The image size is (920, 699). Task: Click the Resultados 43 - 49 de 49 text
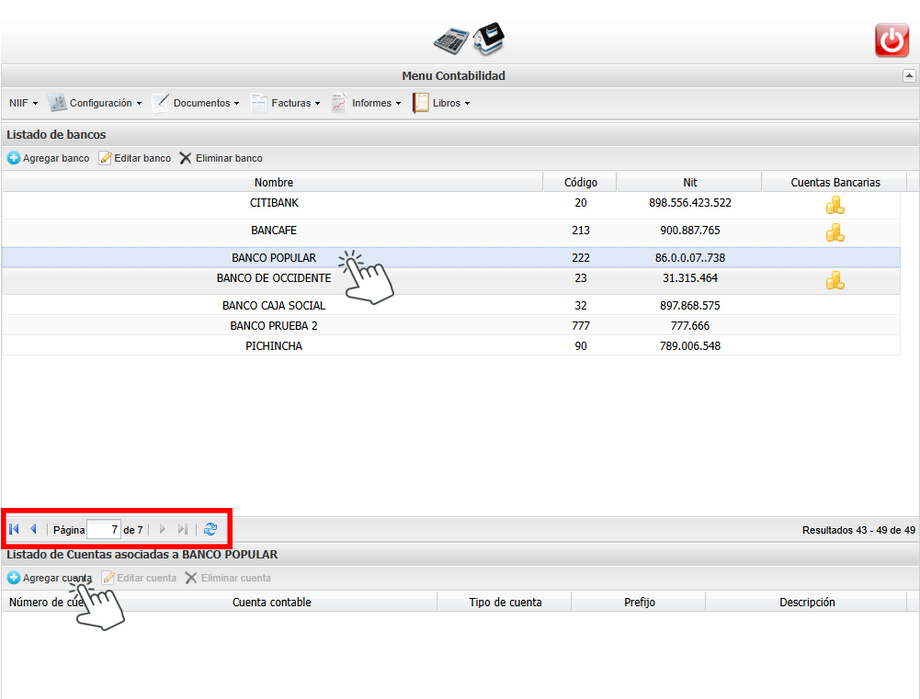tap(858, 530)
